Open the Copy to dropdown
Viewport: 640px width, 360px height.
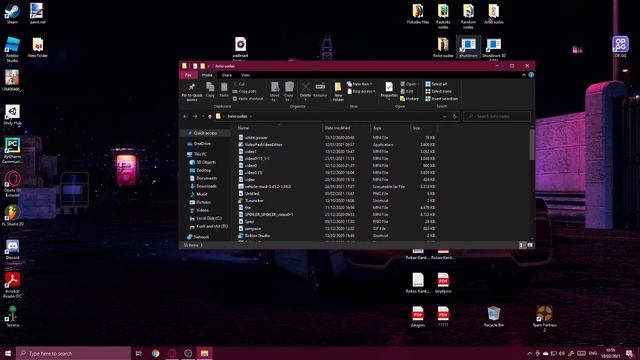coord(289,91)
